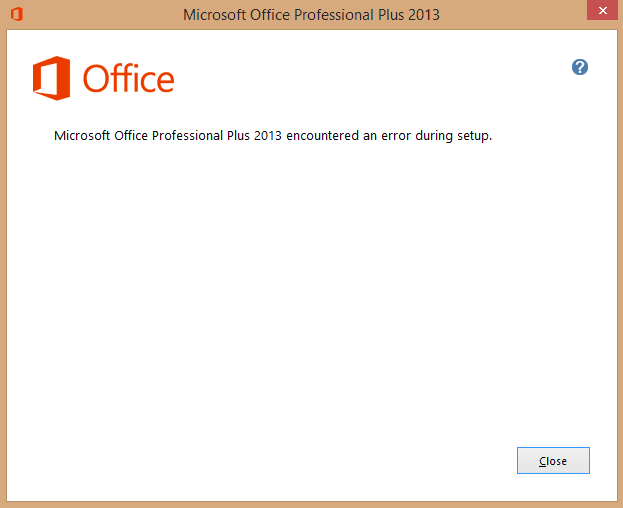The width and height of the screenshot is (623, 508).
Task: Click the small Office icon in title bar
Action: 17,14
